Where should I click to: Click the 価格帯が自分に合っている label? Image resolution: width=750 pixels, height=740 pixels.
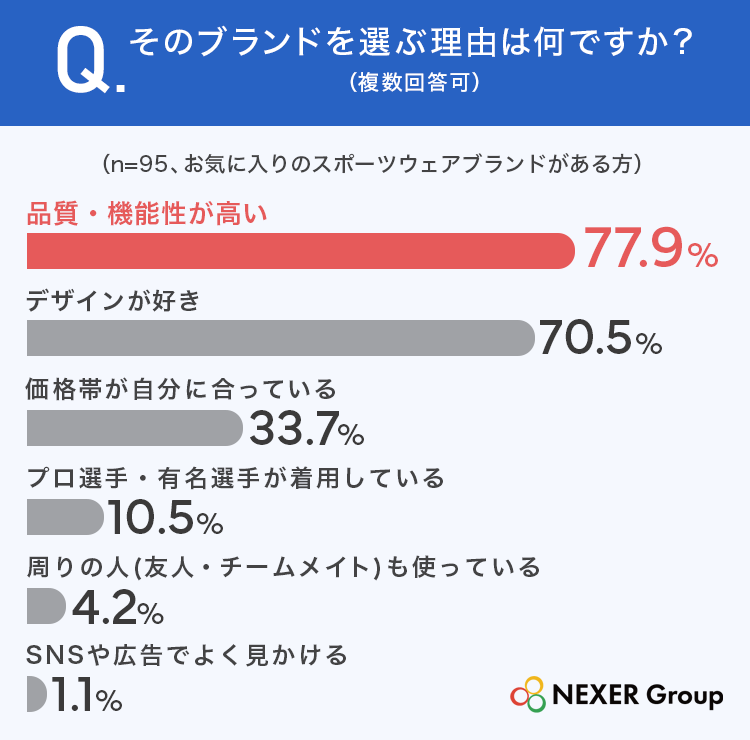[x=181, y=389]
